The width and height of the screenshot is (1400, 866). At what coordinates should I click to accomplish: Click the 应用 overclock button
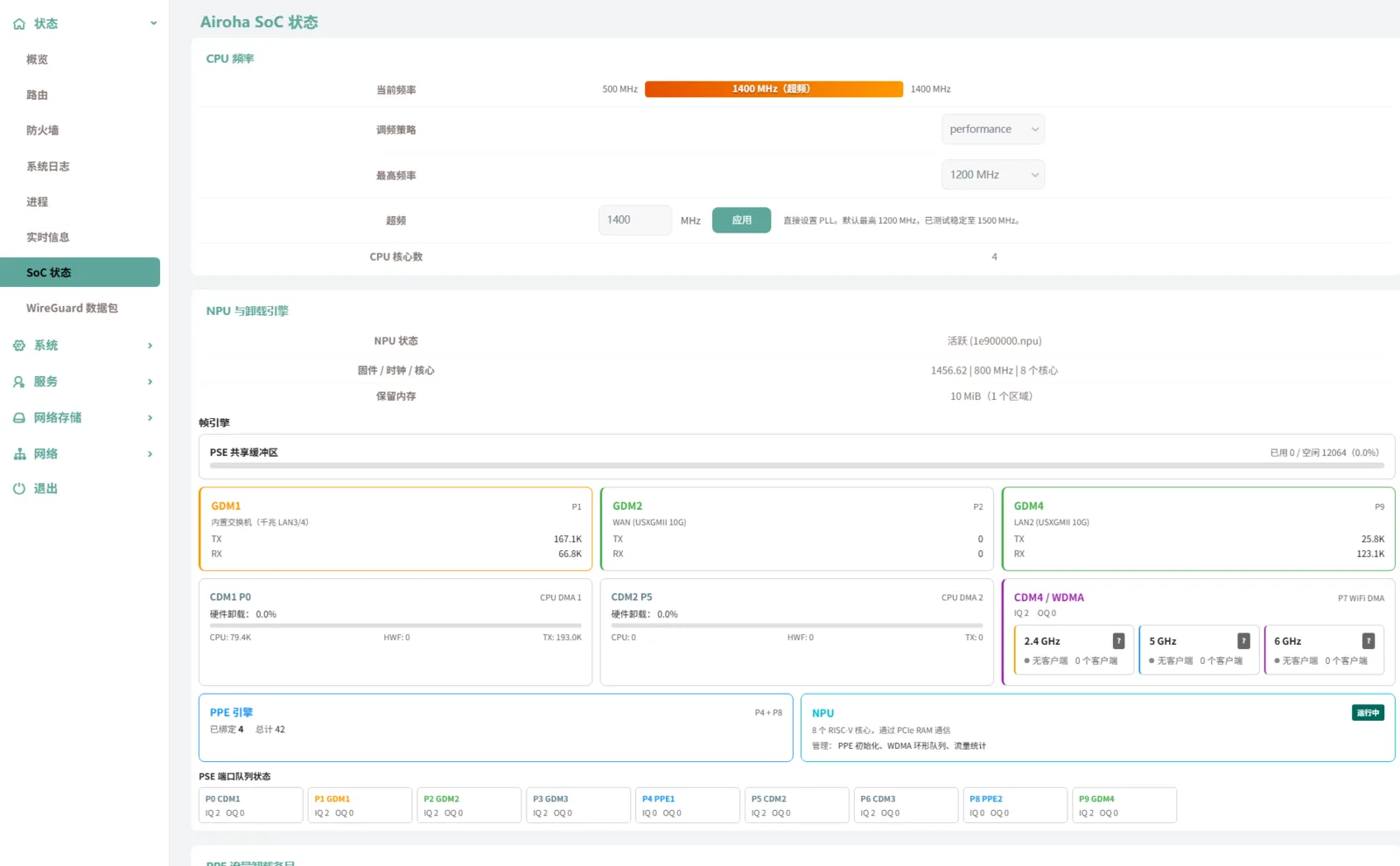(x=741, y=220)
